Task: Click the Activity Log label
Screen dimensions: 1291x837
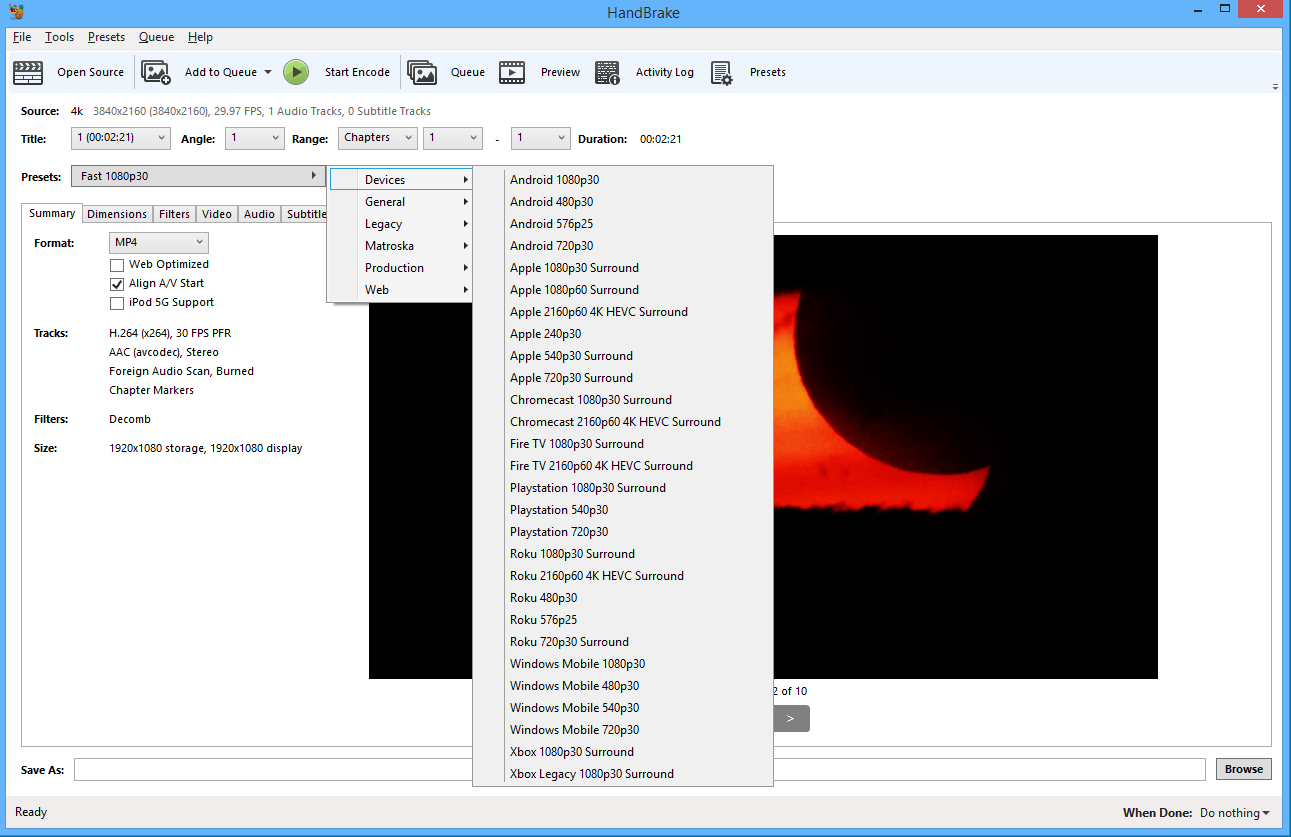Action: tap(665, 72)
